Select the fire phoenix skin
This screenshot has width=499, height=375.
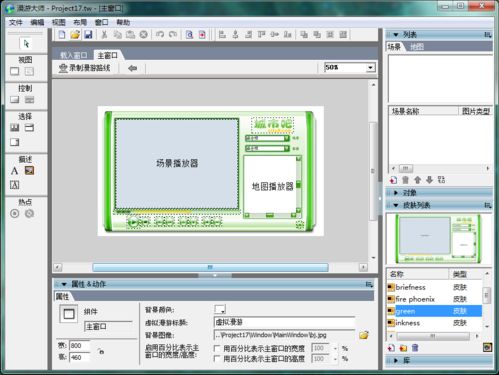[x=434, y=299]
